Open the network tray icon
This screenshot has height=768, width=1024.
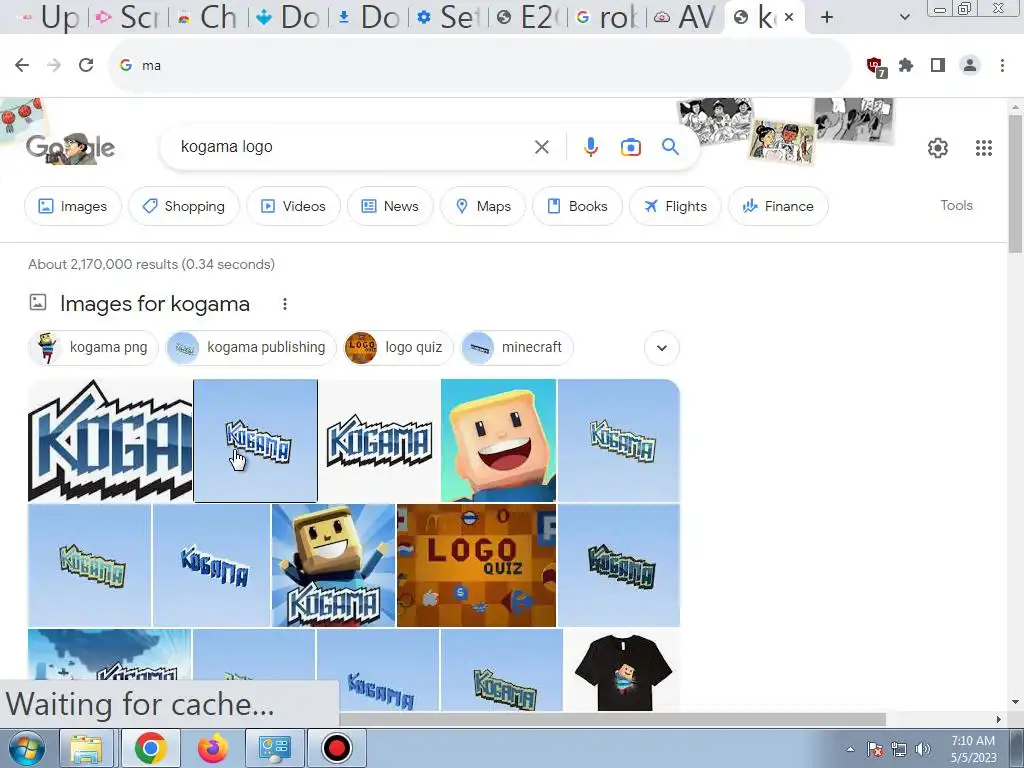(899, 749)
